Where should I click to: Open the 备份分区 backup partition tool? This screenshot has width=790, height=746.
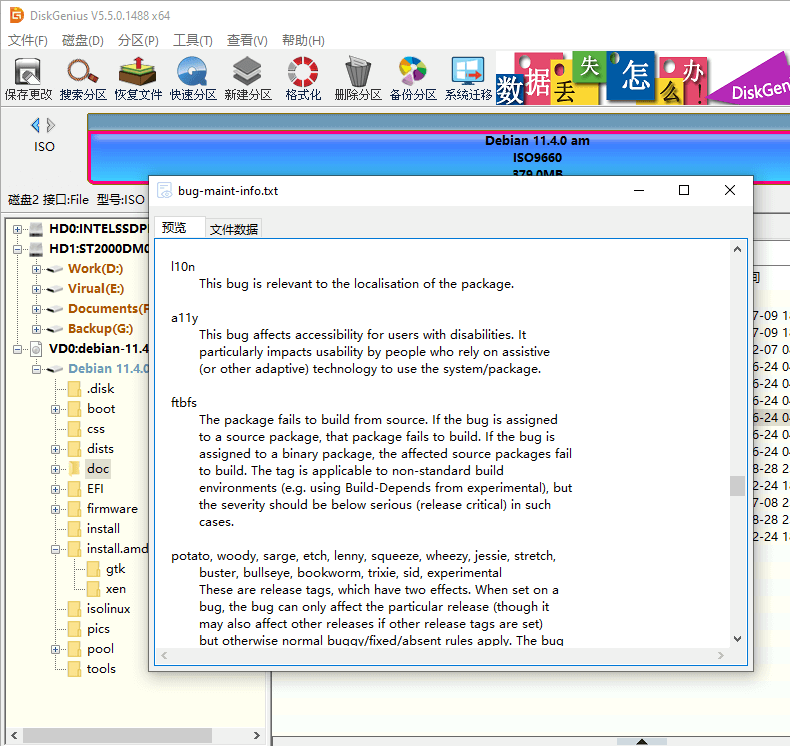coord(413,79)
